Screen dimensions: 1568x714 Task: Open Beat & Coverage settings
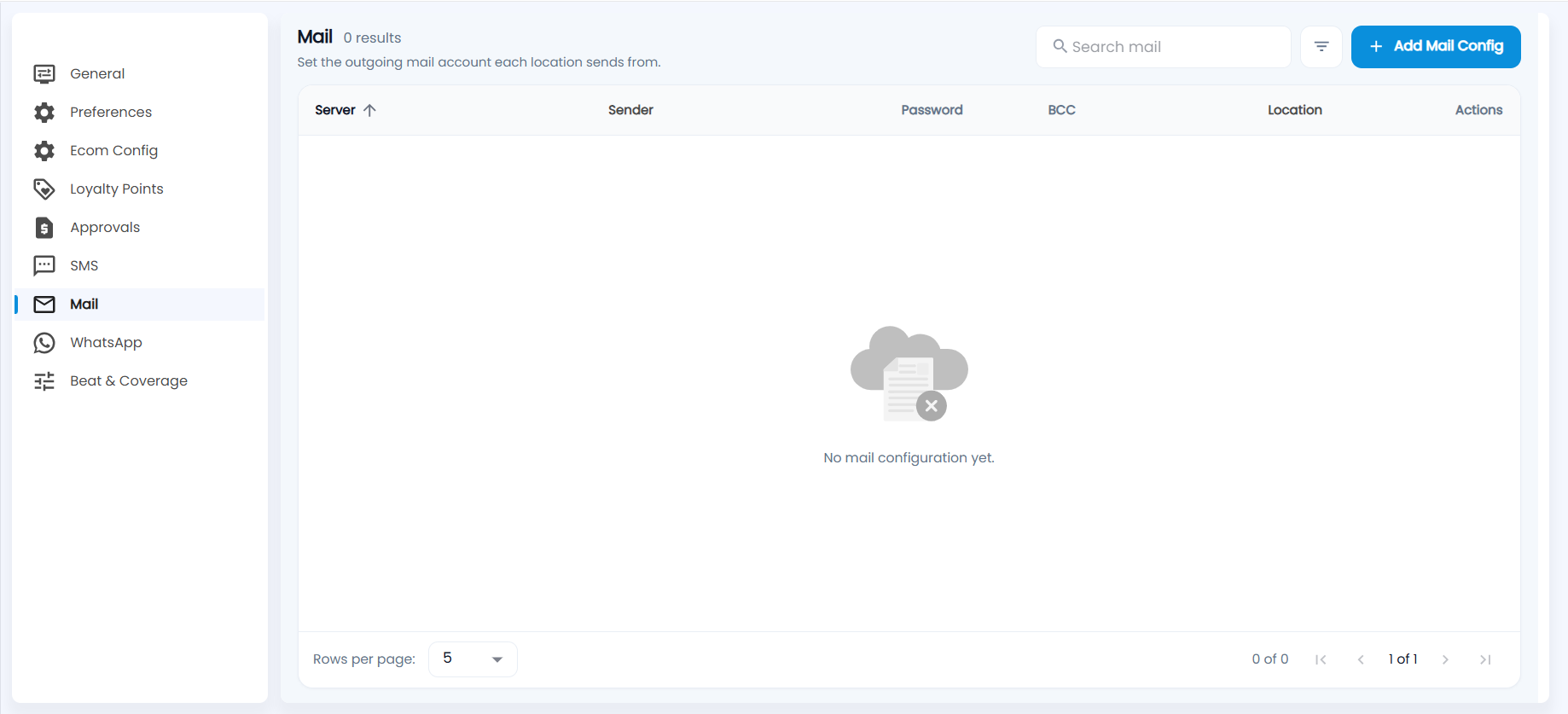click(x=140, y=381)
